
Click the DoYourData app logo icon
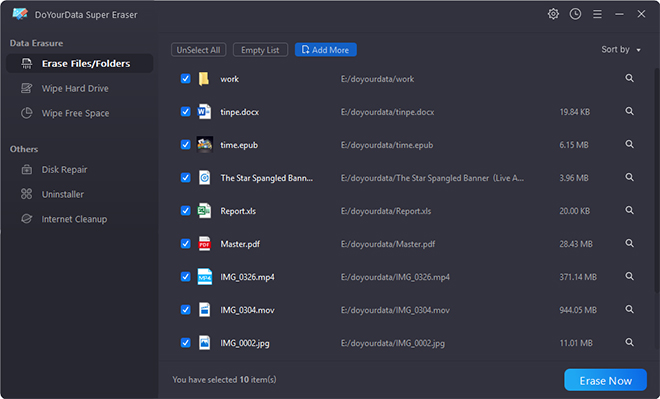click(x=20, y=14)
